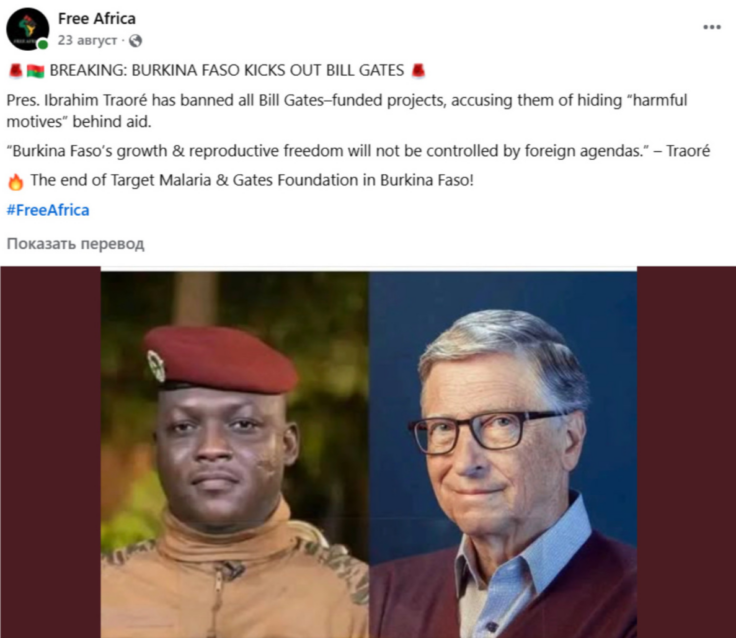Click the 23 август post timestamp
This screenshot has width=736, height=638.
[89, 41]
